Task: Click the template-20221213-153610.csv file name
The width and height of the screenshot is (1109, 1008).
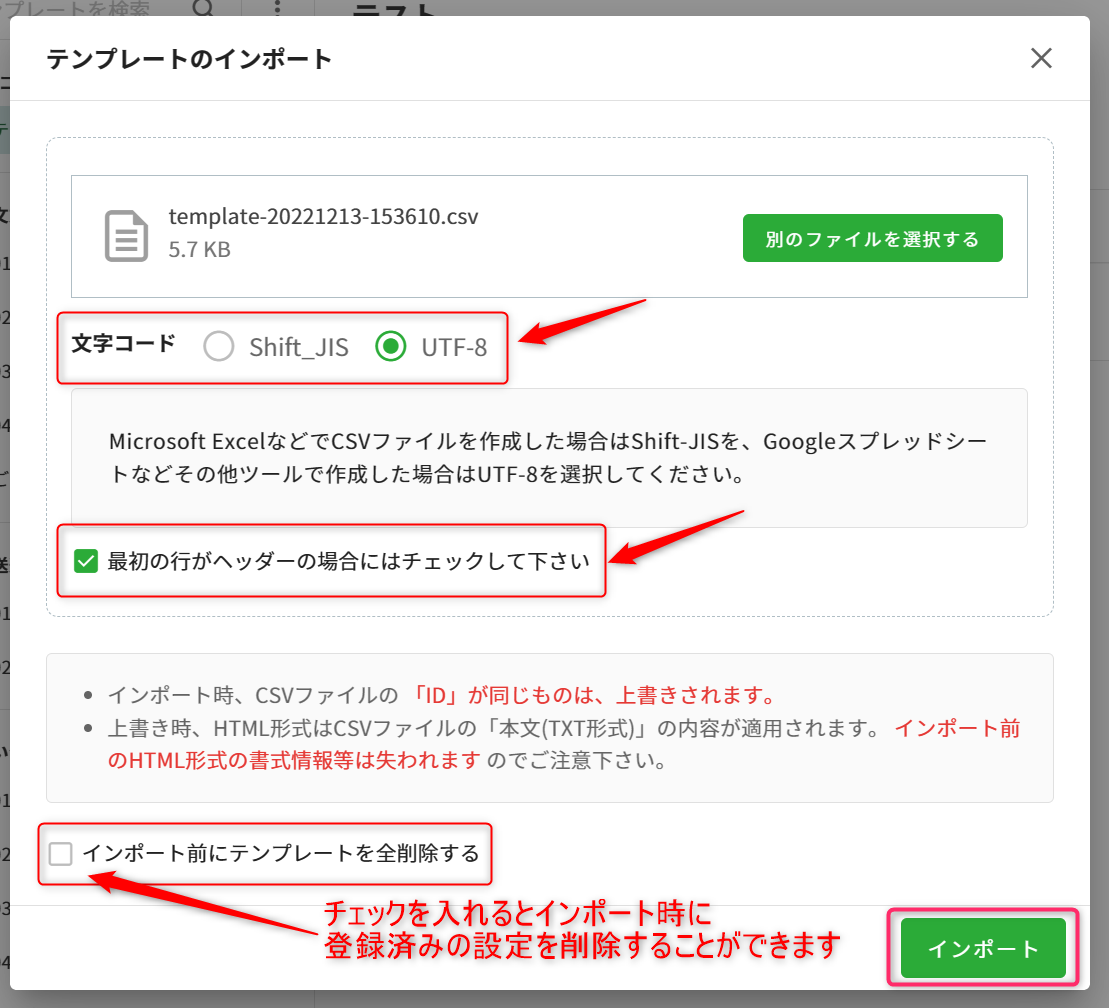Action: [x=323, y=216]
